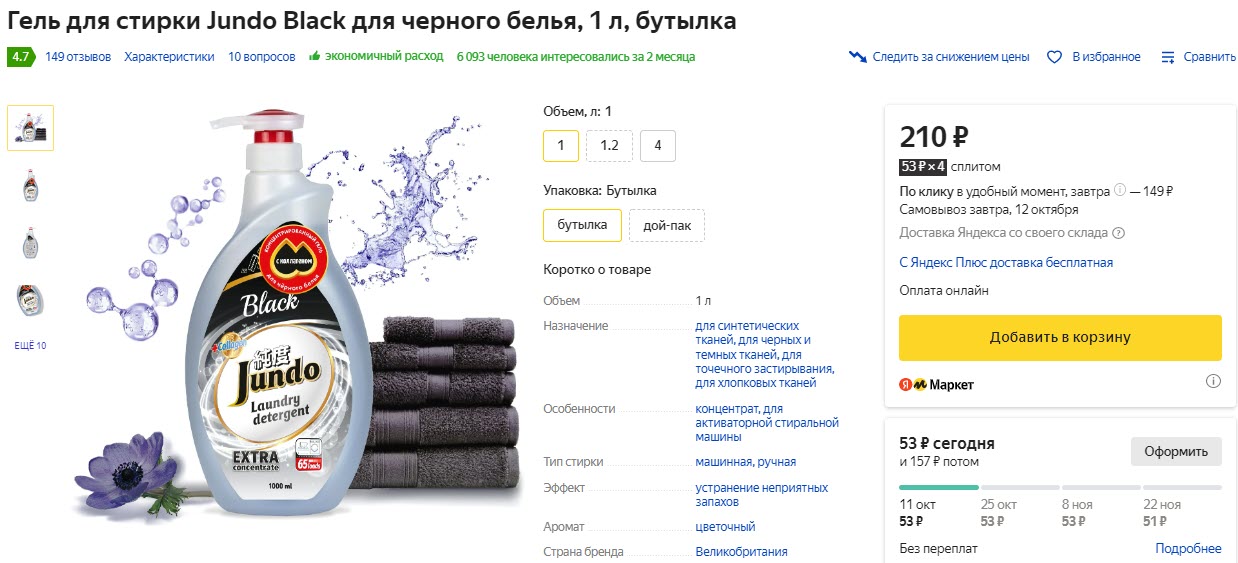This screenshot has height=563, width=1238.
Task: Click the thumbs-up economical usage icon
Action: tap(315, 57)
